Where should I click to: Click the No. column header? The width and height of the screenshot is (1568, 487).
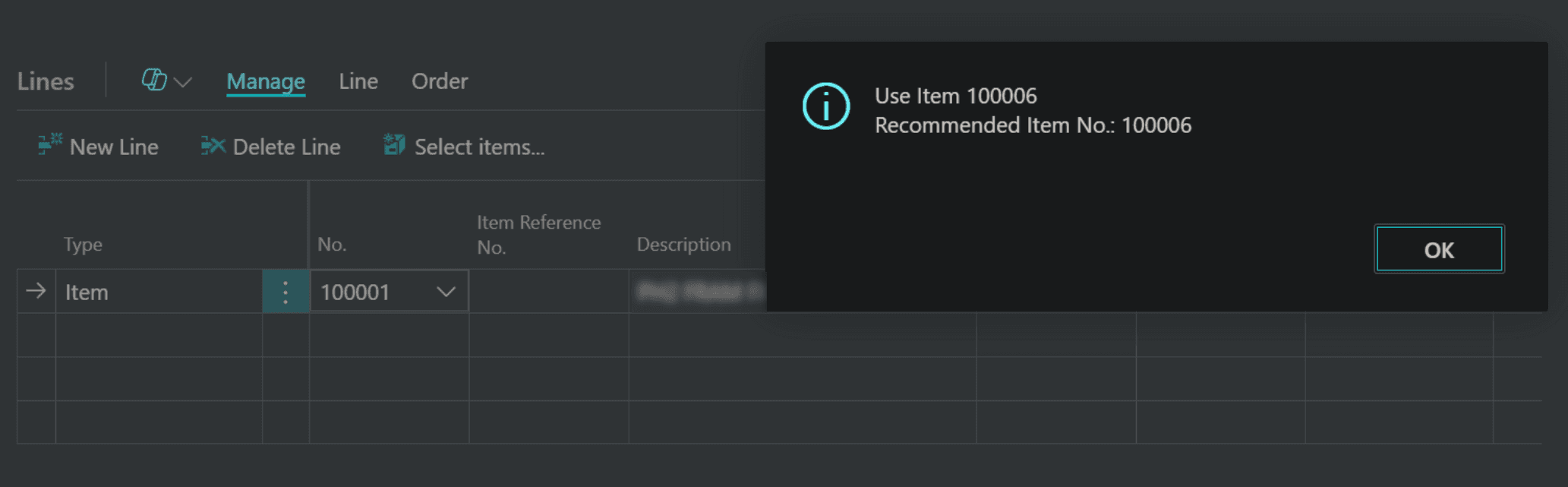coord(332,245)
